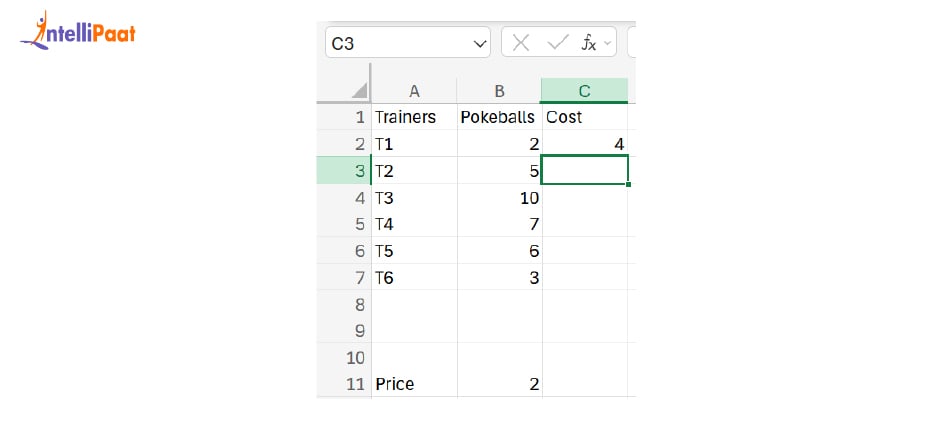Click the Trainers cell in A1
Screen dimensions: 950x421
coord(414,117)
